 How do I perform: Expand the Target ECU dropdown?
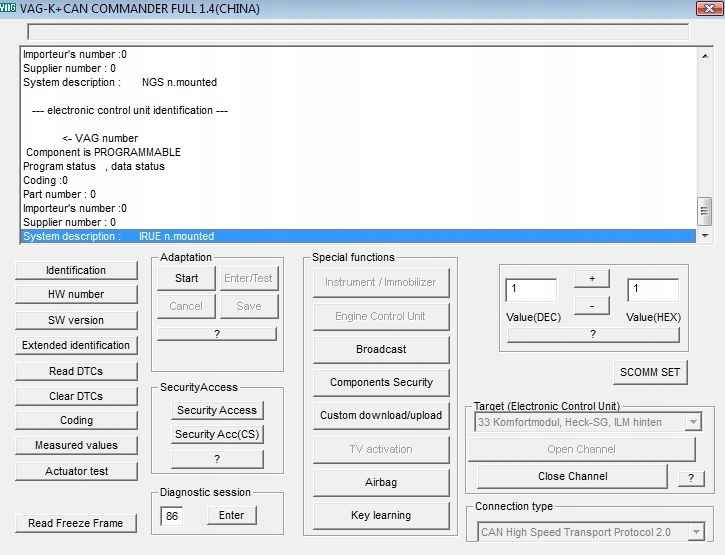coord(693,422)
